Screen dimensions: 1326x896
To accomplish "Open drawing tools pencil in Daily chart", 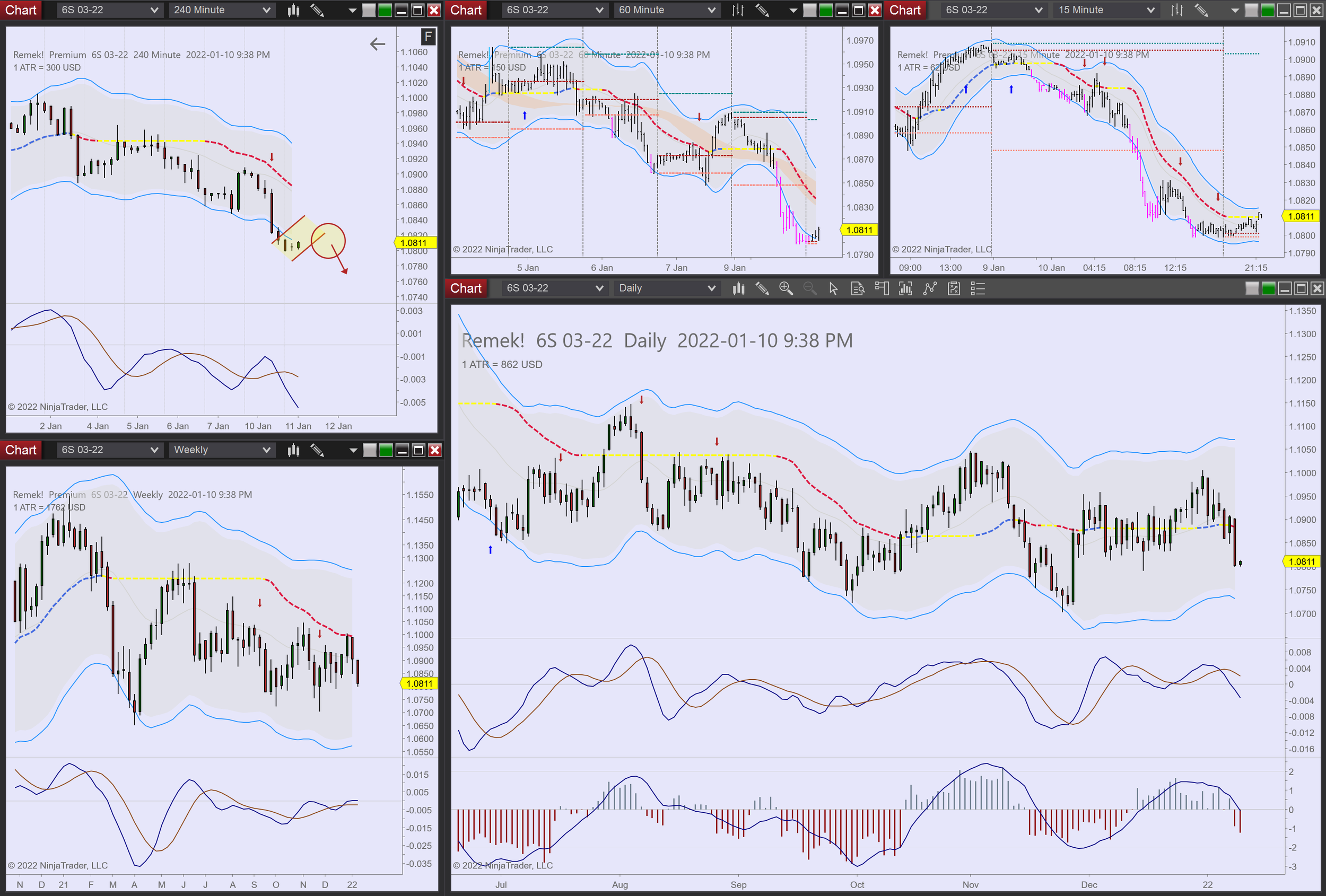I will 762,288.
